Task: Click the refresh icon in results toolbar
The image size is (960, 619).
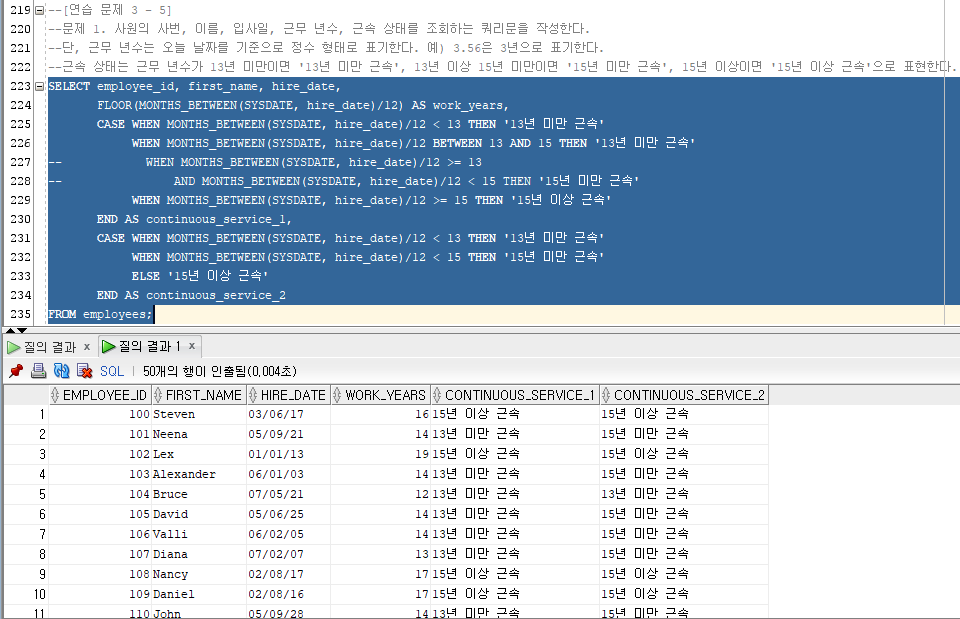Action: (61, 370)
